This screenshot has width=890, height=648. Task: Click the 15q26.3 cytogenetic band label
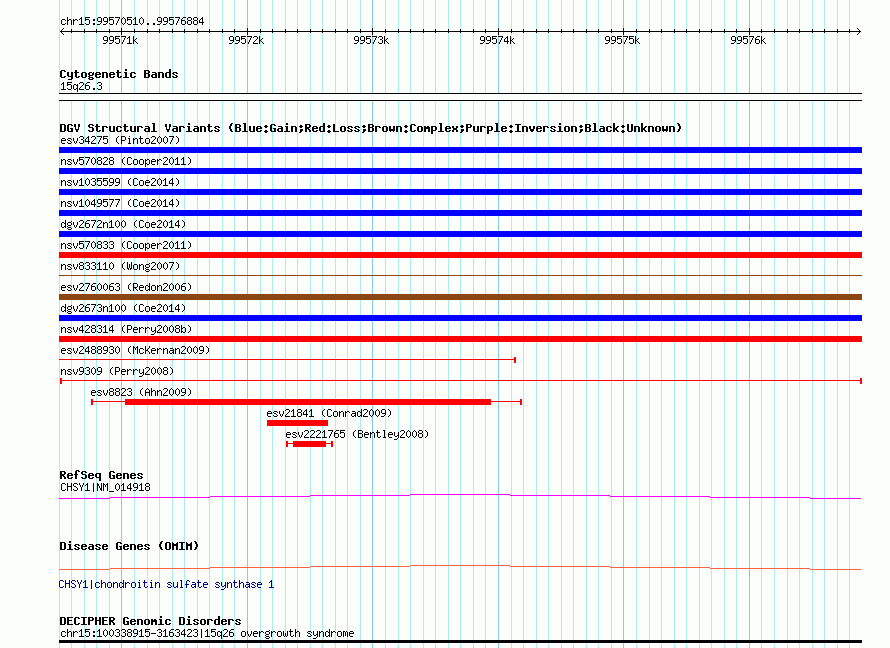point(81,86)
